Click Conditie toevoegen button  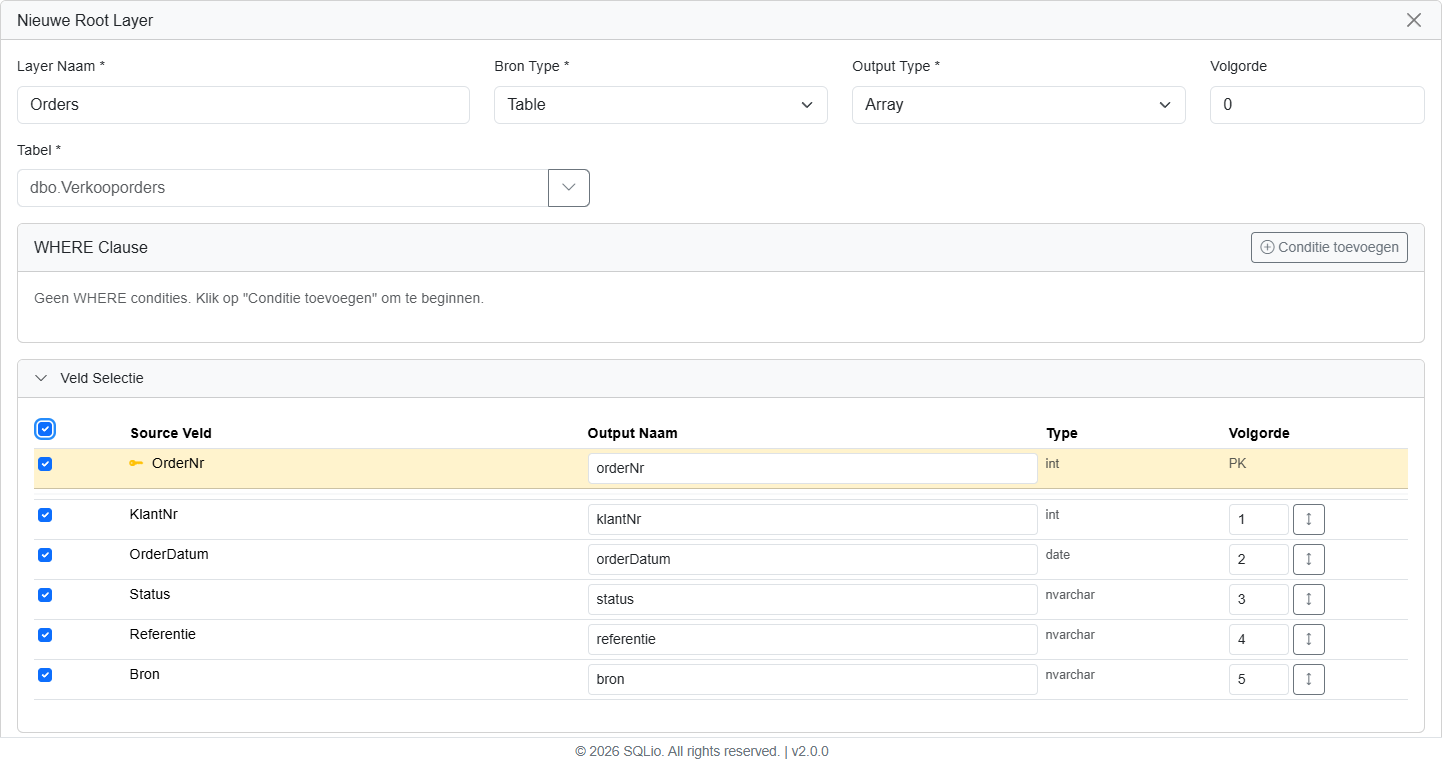coord(1329,247)
